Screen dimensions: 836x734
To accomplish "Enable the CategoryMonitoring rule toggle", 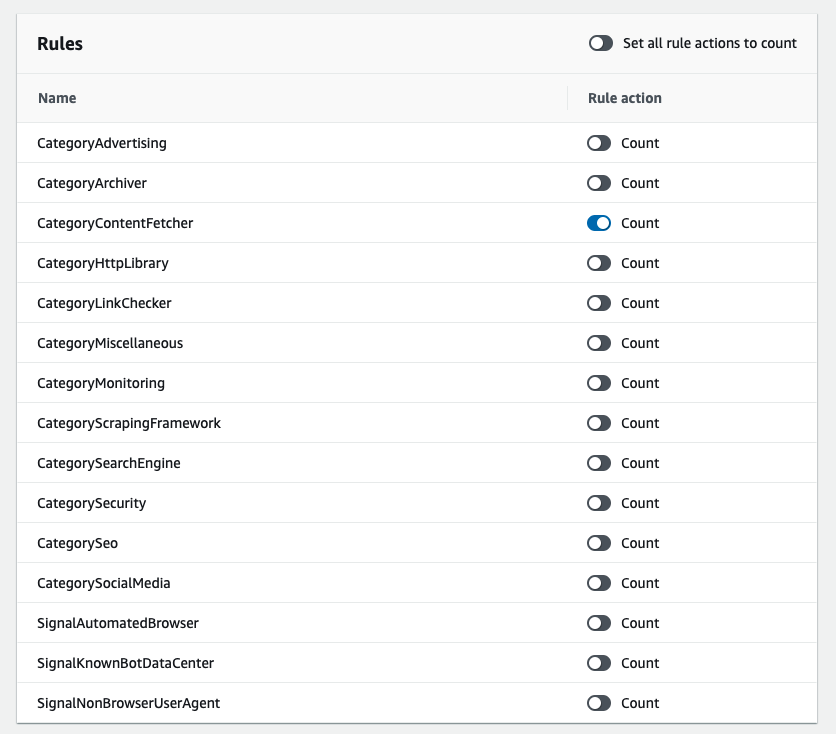I will click(598, 383).
